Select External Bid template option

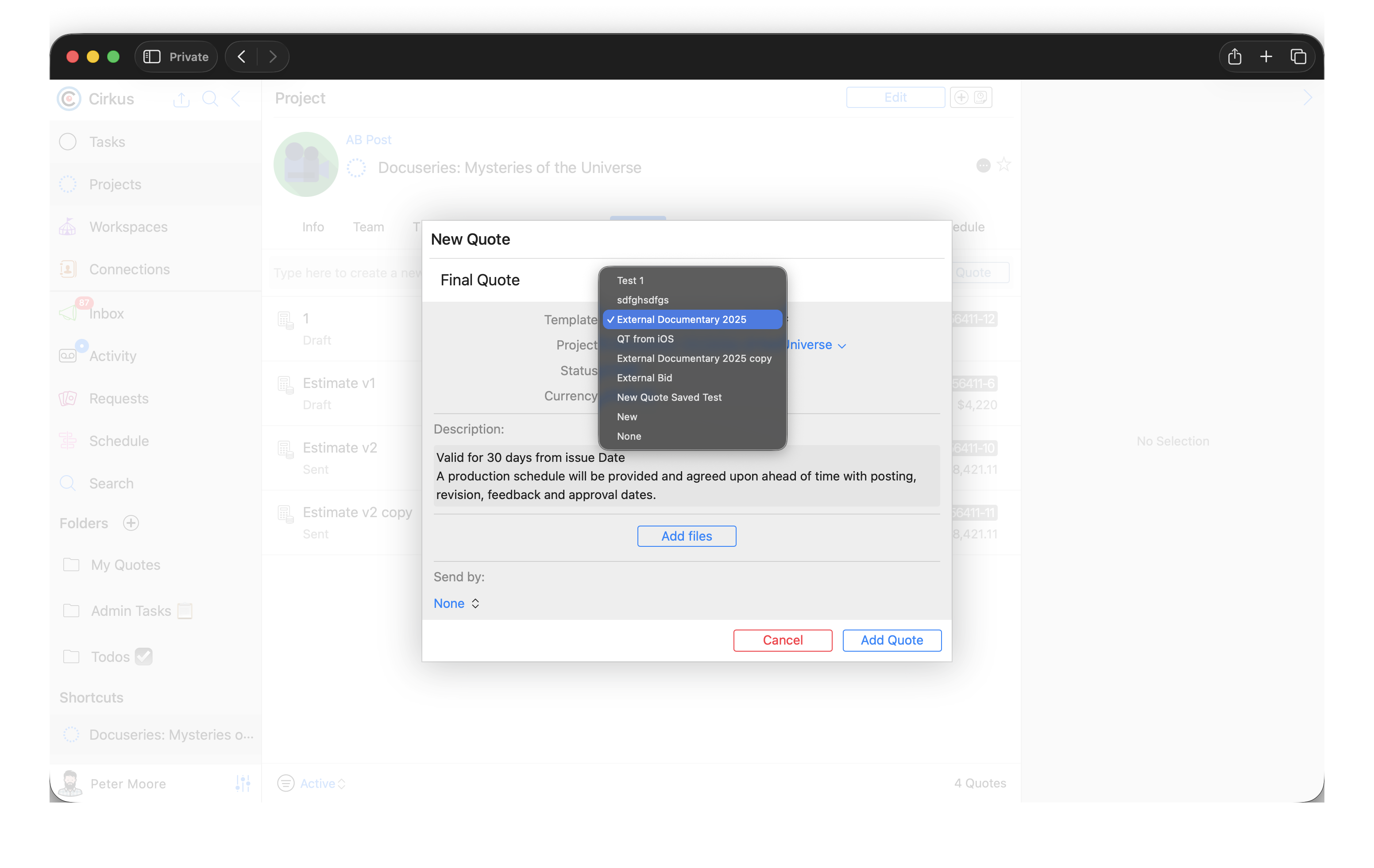tap(644, 377)
